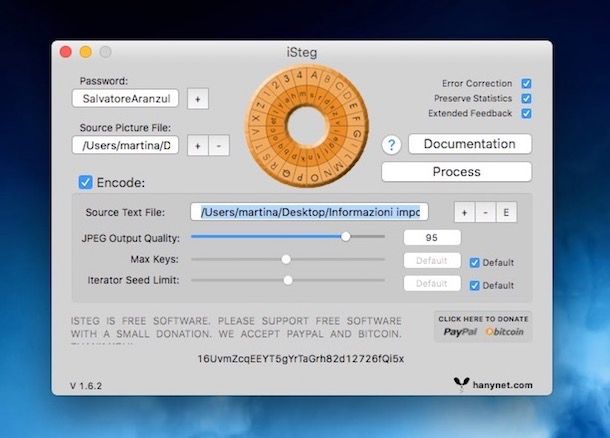Click the plus button beside Source Picture File

click(198, 145)
